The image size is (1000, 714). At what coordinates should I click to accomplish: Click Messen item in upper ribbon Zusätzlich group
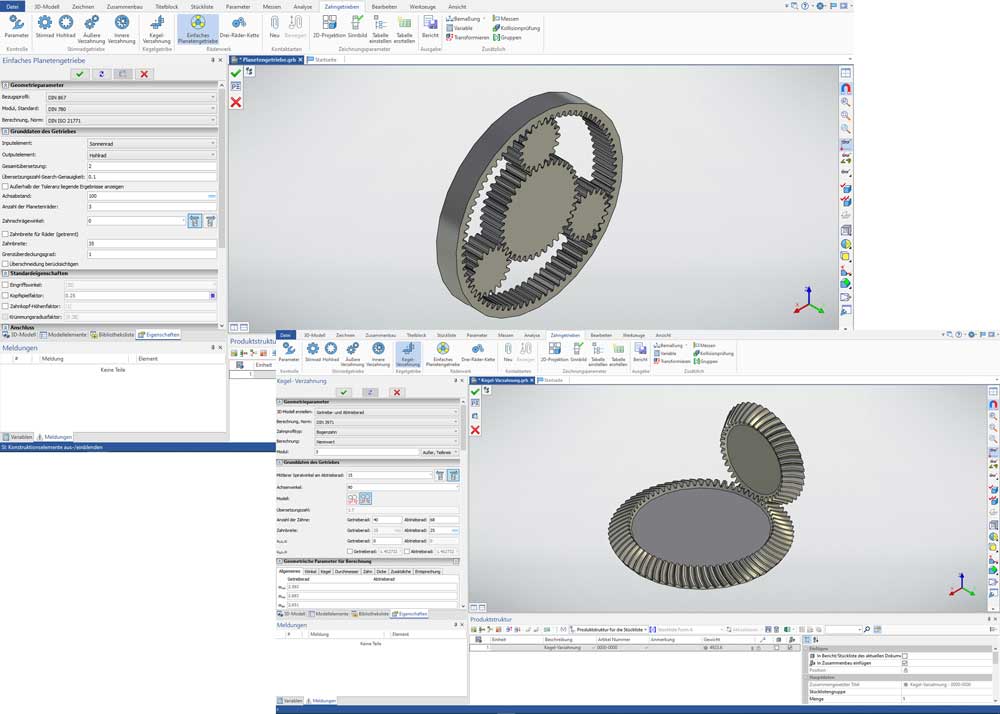[x=506, y=18]
